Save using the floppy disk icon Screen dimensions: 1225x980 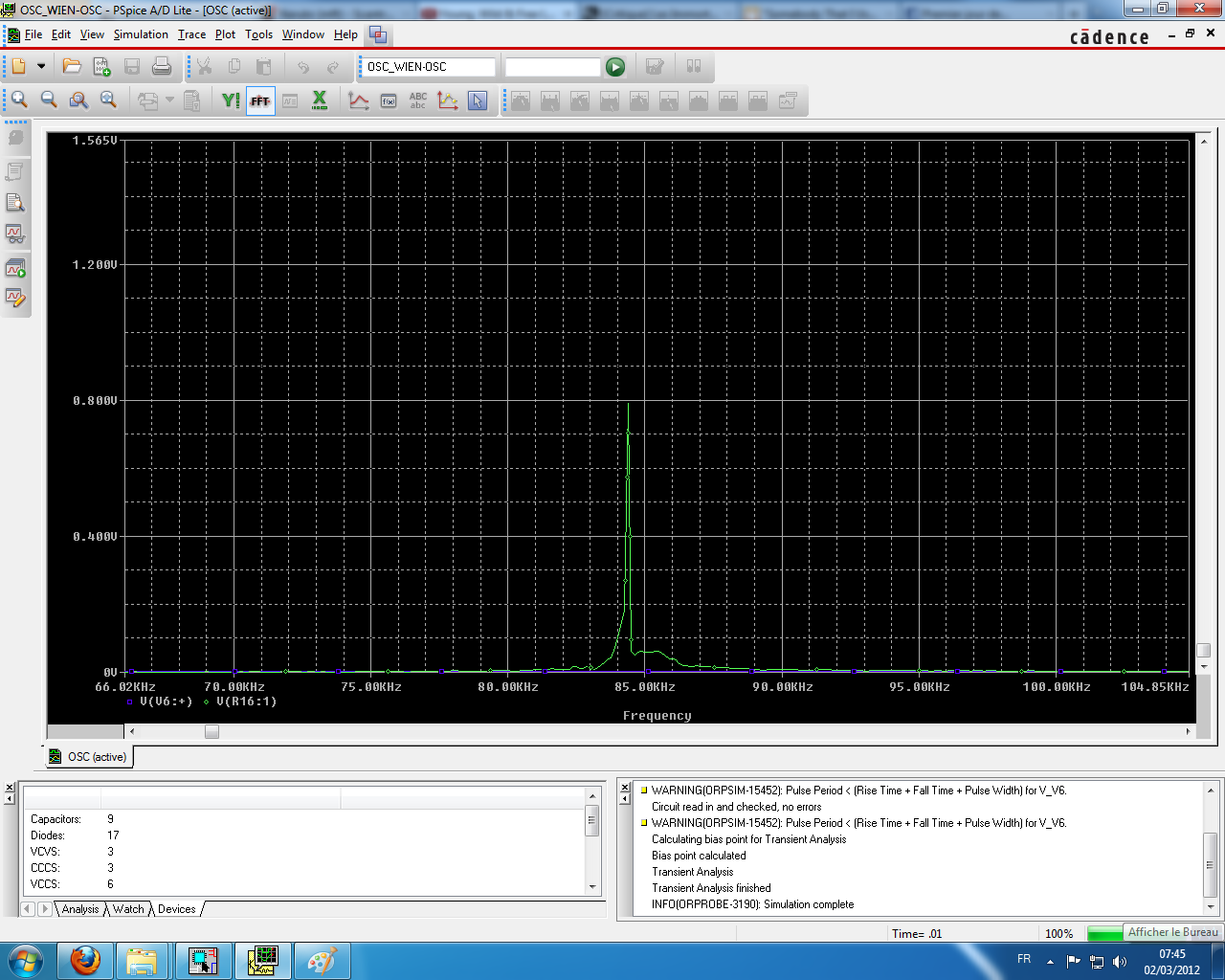tap(132, 66)
